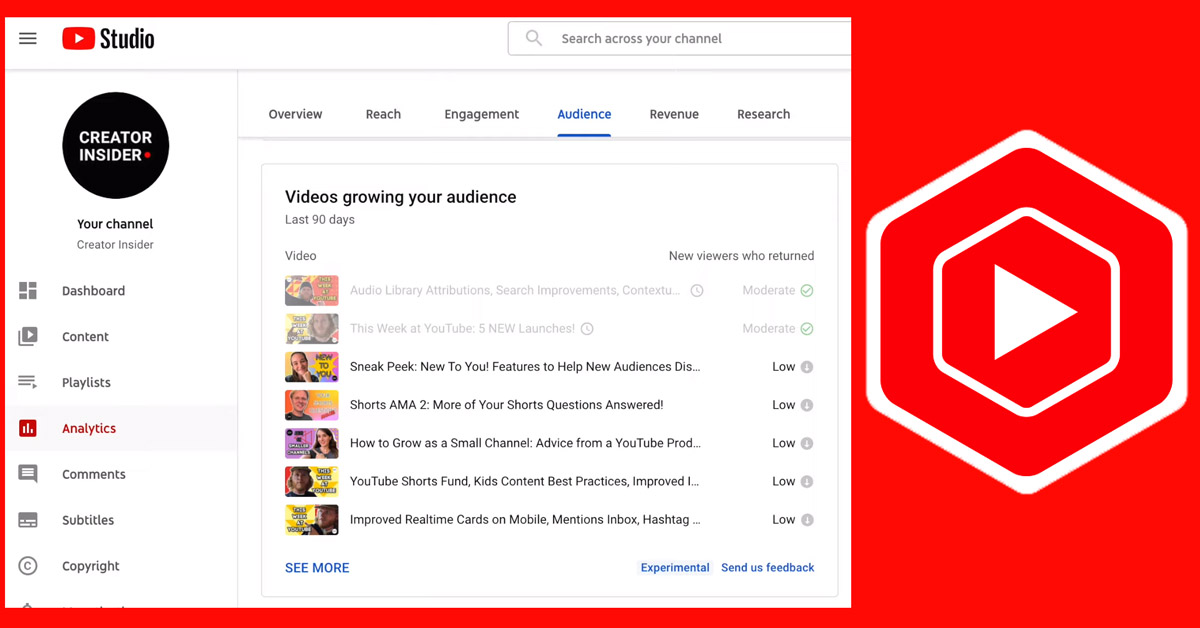Screen dimensions: 1200x628
Task: Open Shorts AMA 2 video thumbnail
Action: coord(312,405)
